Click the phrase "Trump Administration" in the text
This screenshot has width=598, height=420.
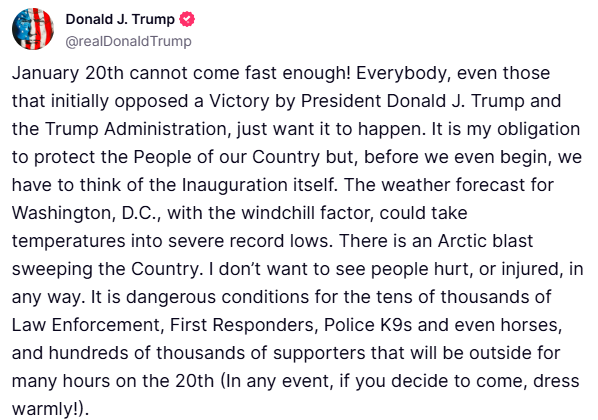click(x=136, y=129)
